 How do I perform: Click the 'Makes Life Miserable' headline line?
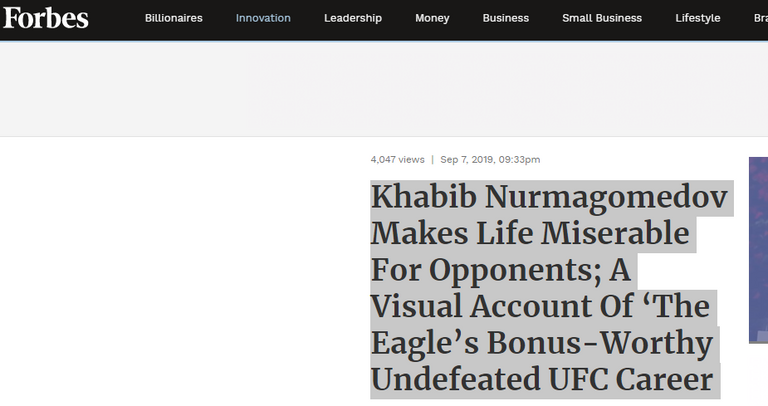[530, 233]
